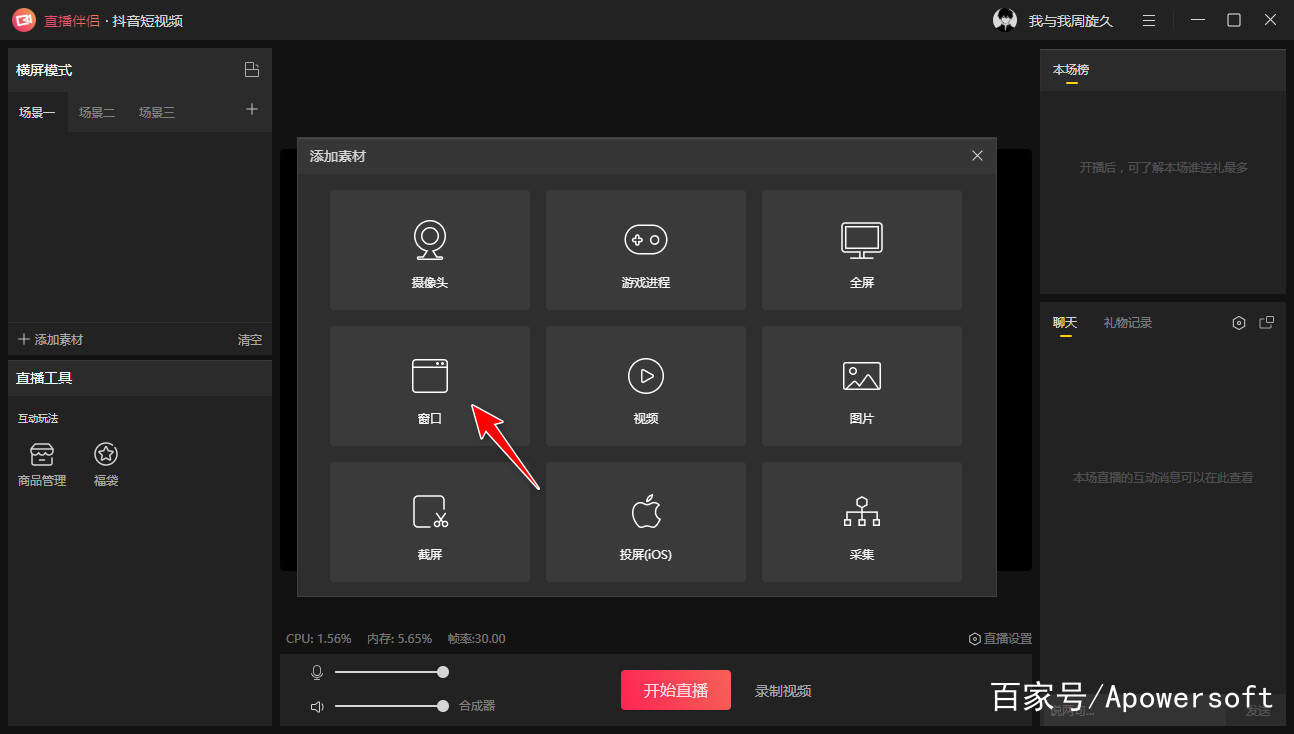Choose the 游戏进程 game process source
This screenshot has height=734, width=1294.
(x=646, y=250)
